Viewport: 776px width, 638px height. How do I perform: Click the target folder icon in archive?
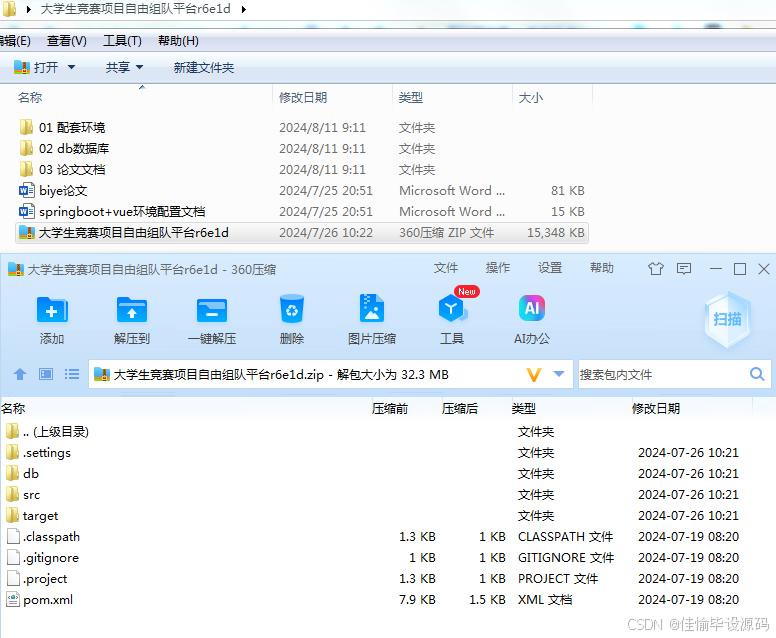pos(12,515)
